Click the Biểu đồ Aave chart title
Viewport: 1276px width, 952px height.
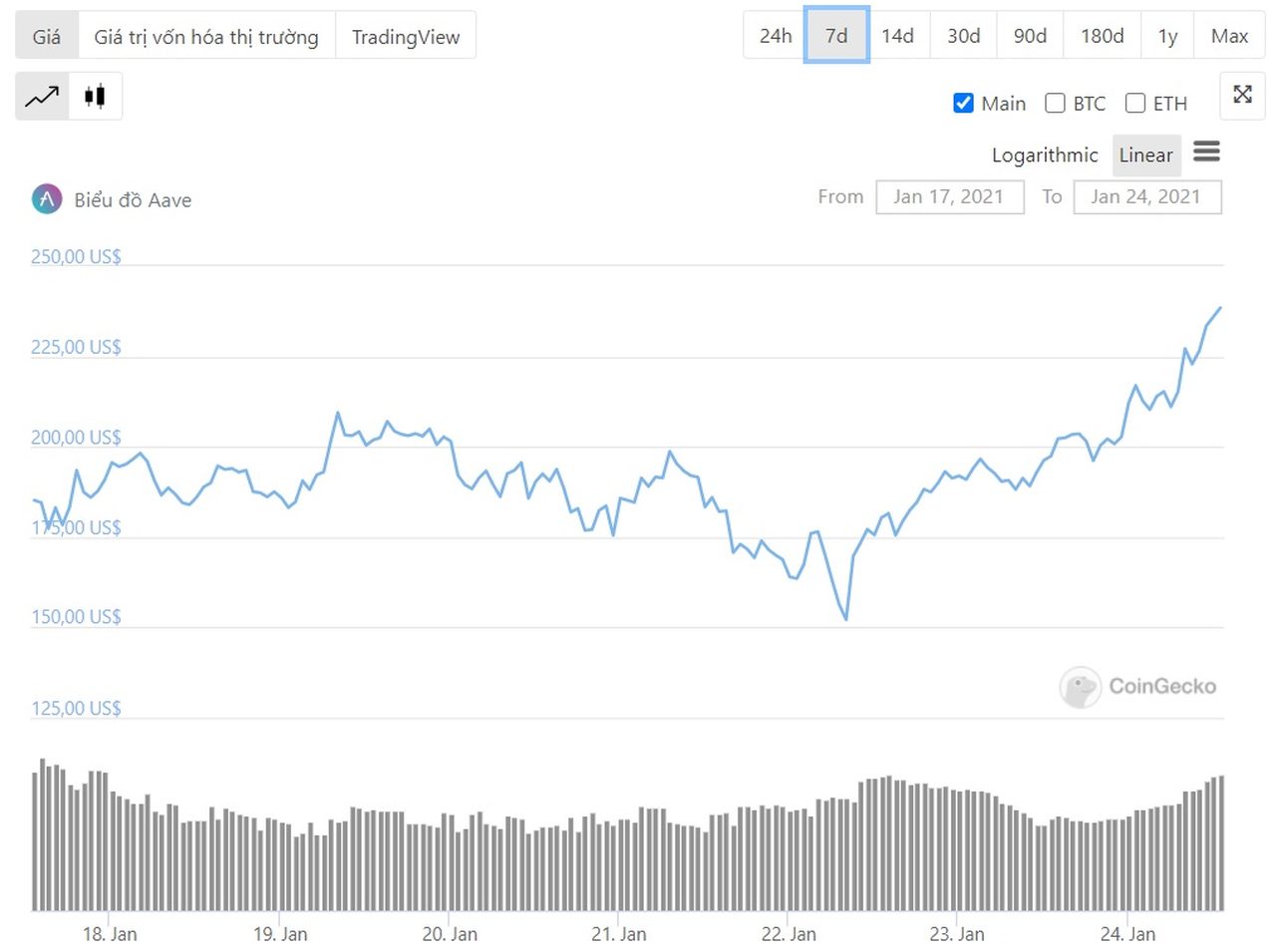pyautogui.click(x=133, y=199)
